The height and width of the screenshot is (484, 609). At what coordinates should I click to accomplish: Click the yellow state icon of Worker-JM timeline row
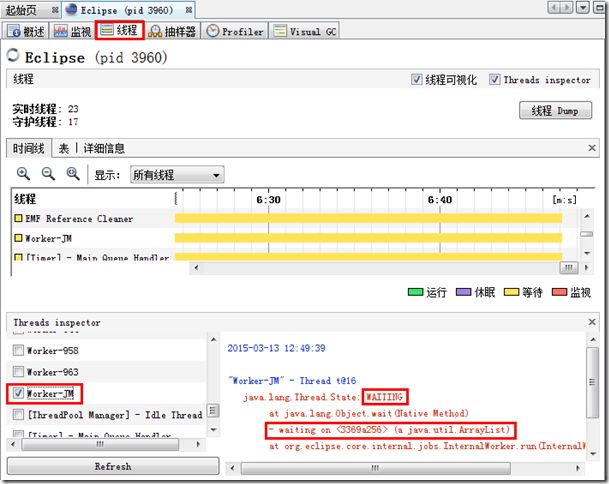coord(18,237)
